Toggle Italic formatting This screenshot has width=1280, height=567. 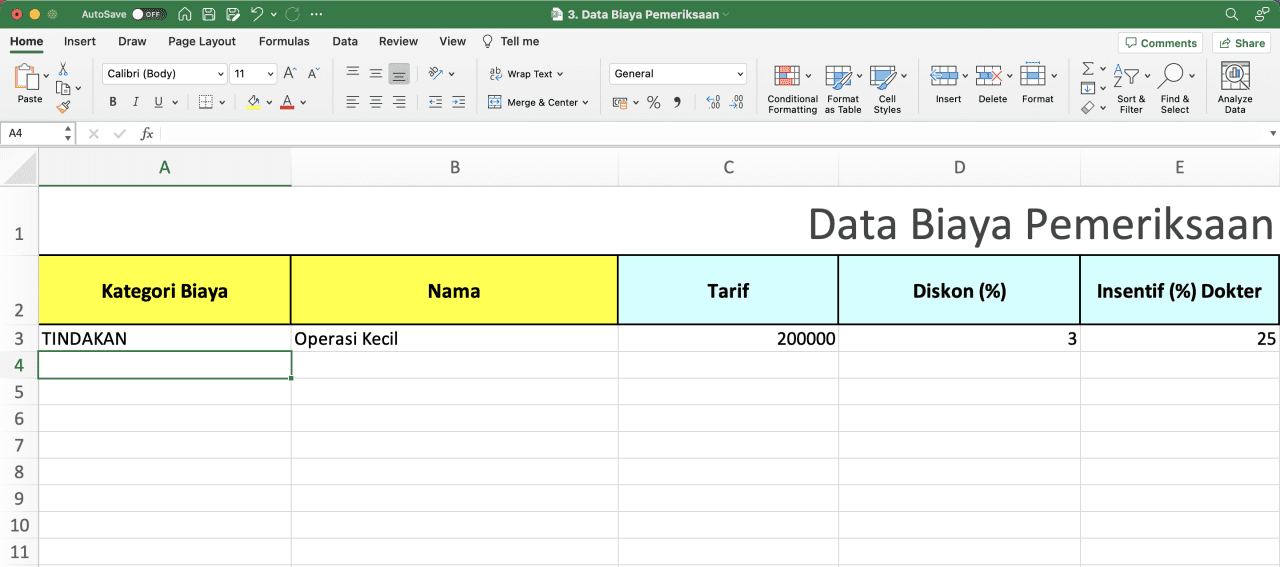tap(136, 102)
